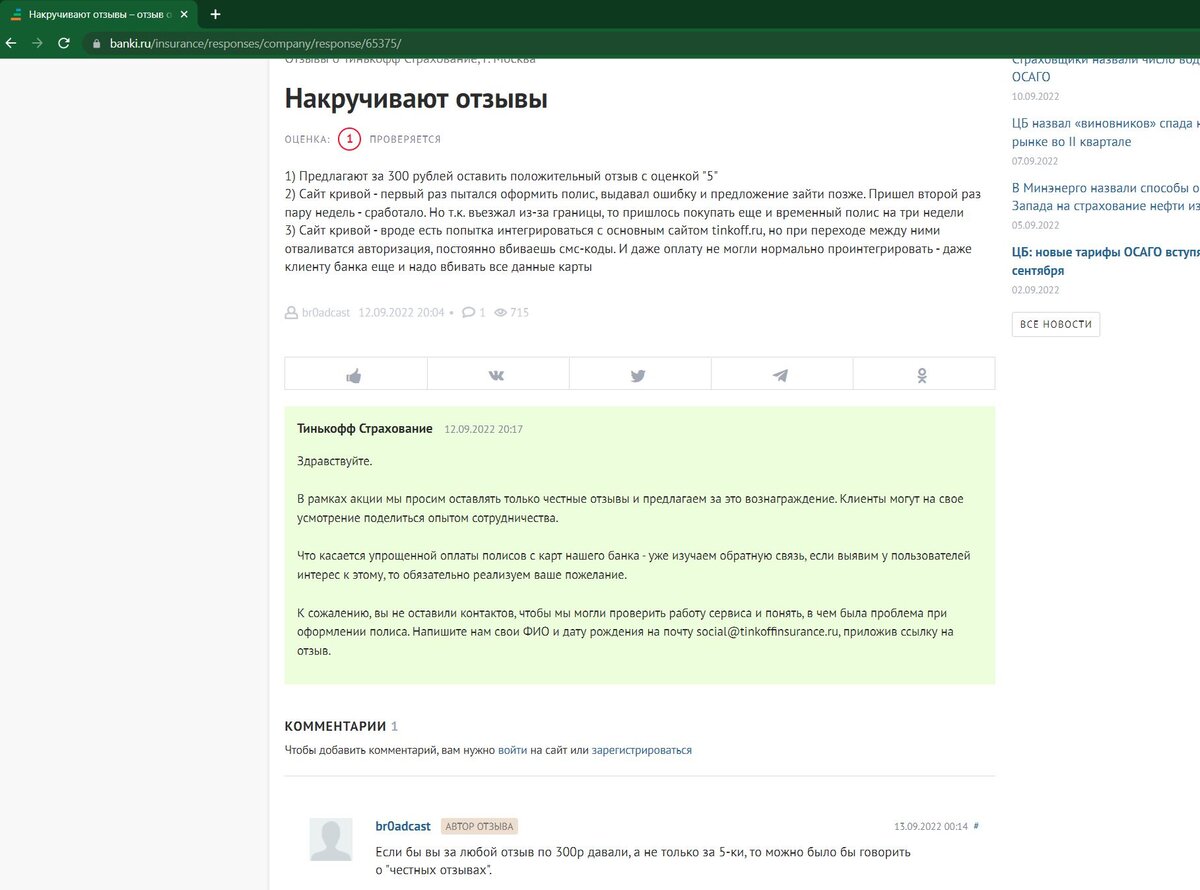Share the review via Telegram
1200x890 pixels.
(782, 374)
